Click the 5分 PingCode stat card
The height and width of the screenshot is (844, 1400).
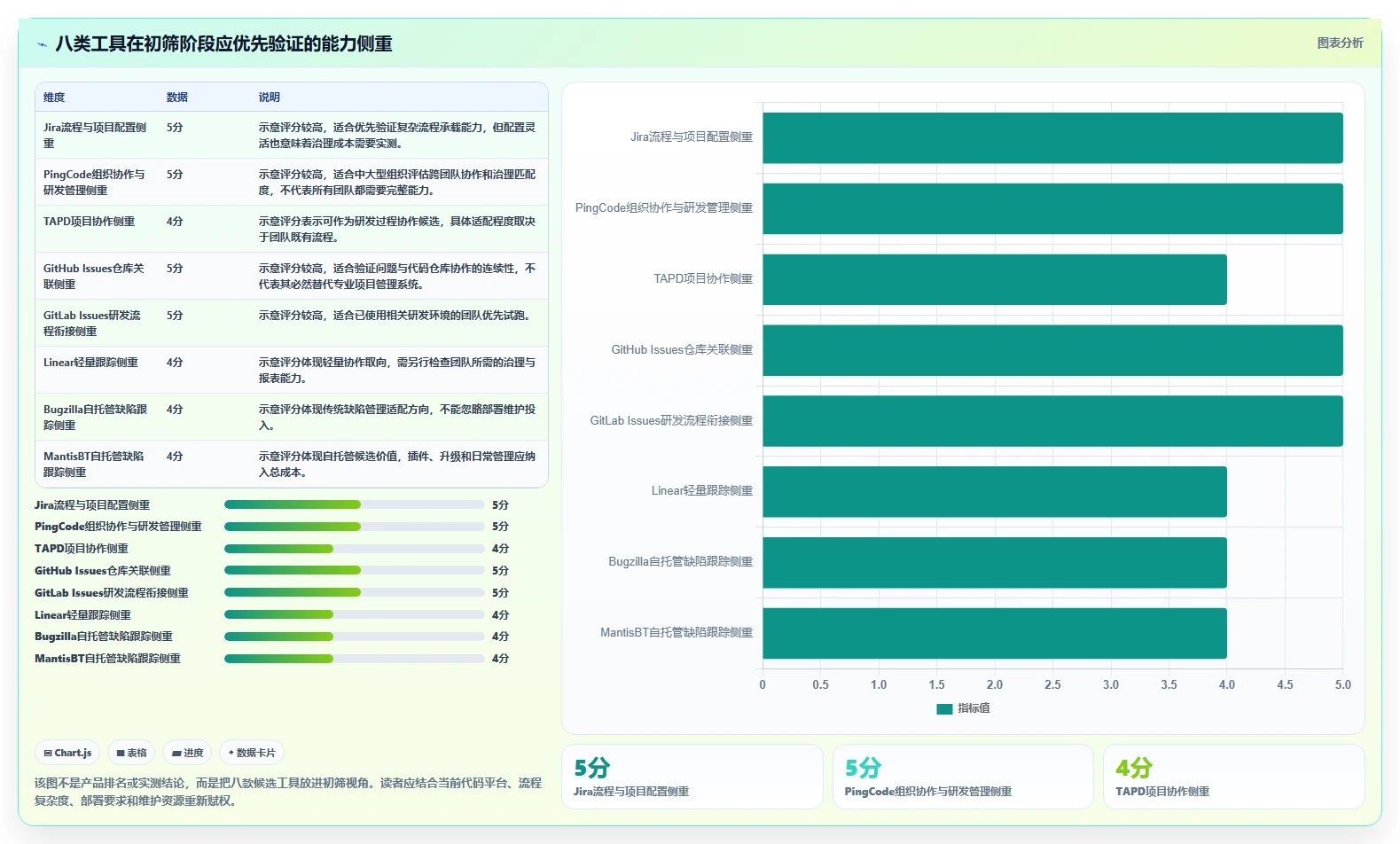click(x=963, y=777)
